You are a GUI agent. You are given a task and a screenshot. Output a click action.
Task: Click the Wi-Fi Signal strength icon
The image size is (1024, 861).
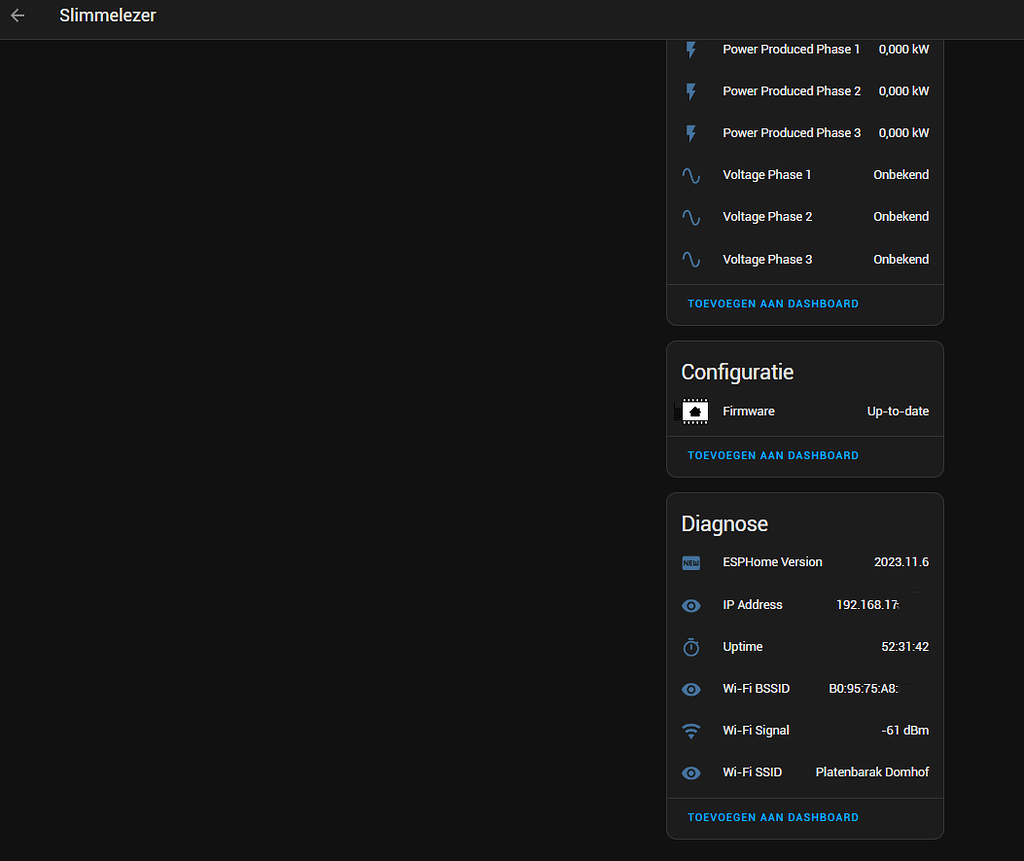click(691, 731)
